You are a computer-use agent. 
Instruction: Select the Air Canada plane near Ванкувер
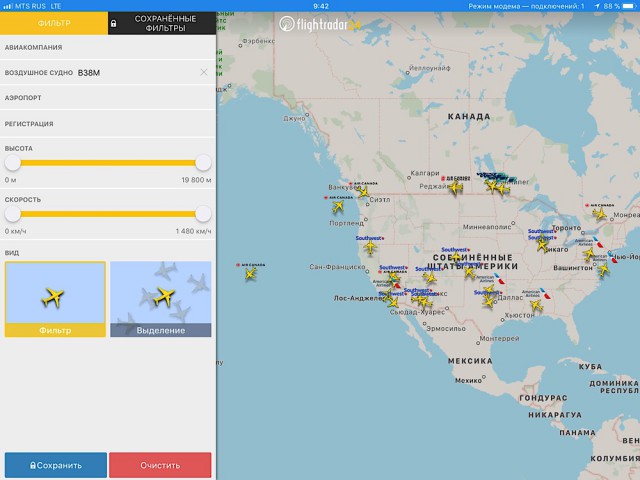(x=362, y=191)
